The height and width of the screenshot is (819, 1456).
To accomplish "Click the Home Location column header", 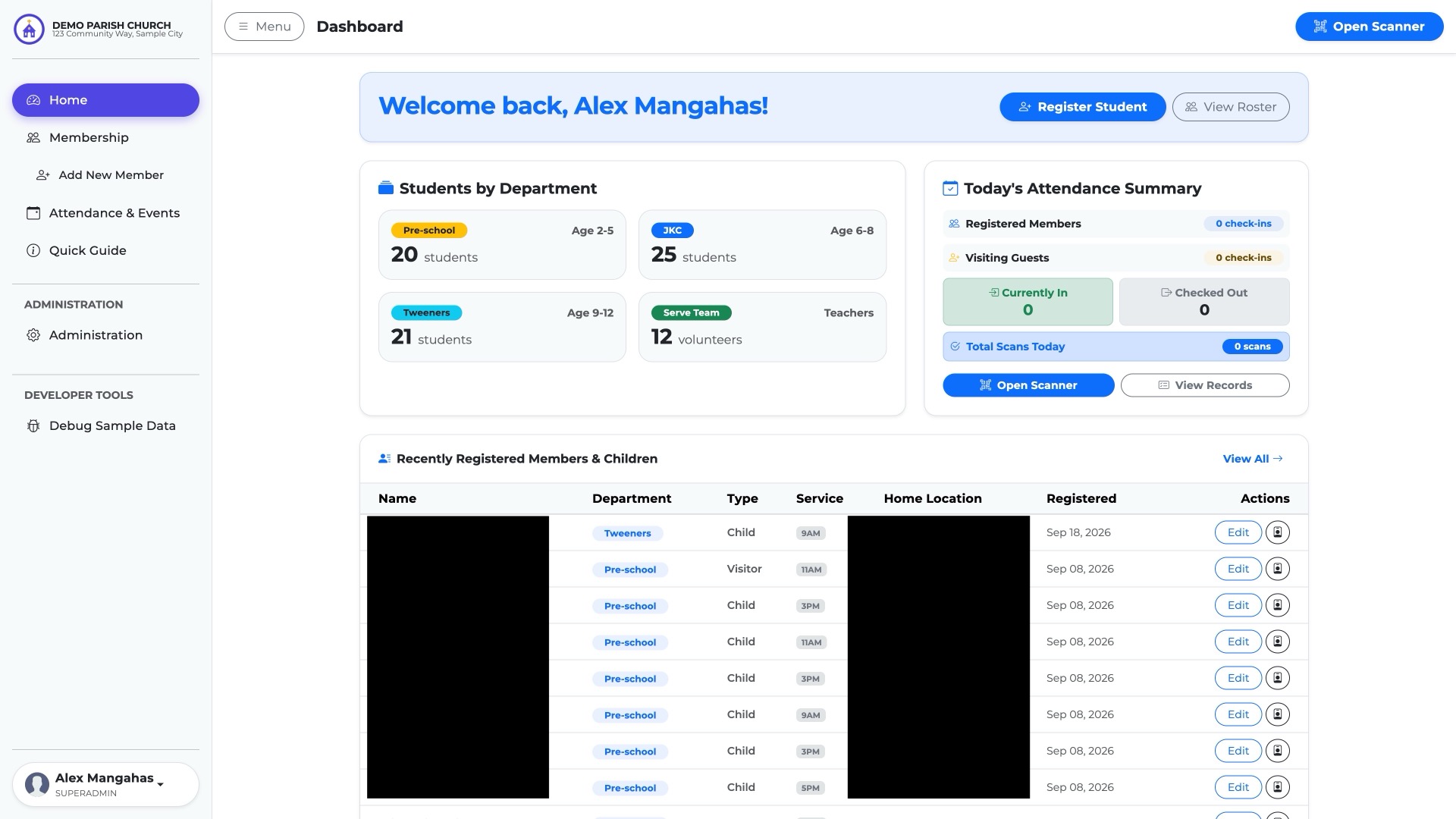I will click(x=932, y=498).
